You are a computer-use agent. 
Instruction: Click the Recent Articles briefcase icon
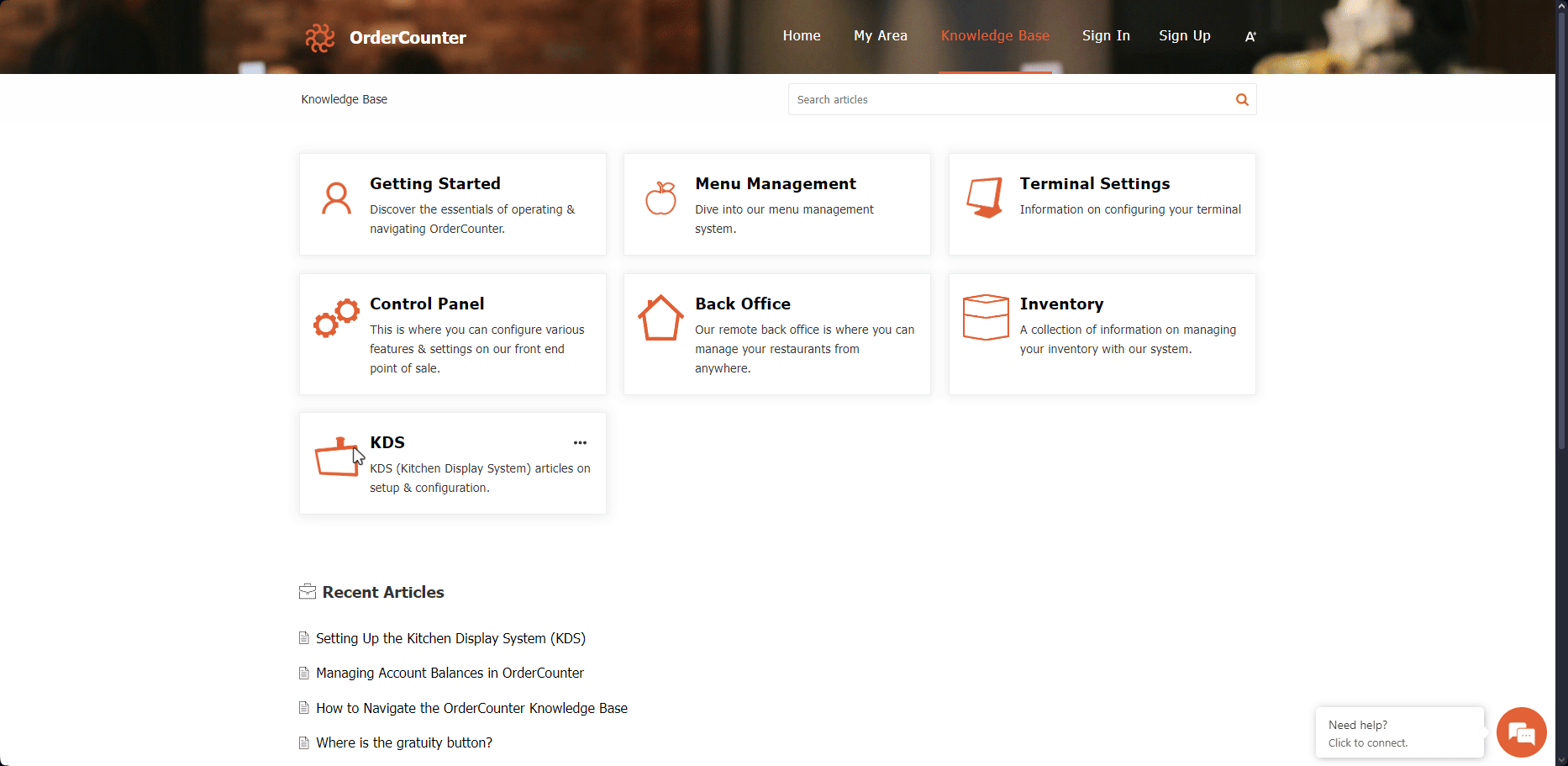pos(308,592)
